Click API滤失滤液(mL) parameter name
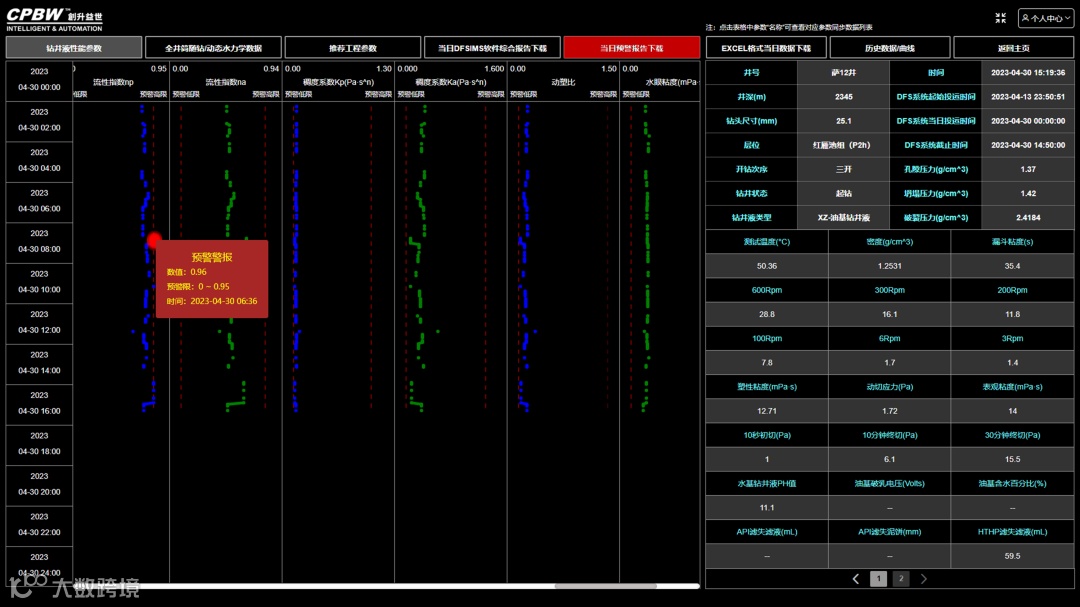 click(767, 532)
